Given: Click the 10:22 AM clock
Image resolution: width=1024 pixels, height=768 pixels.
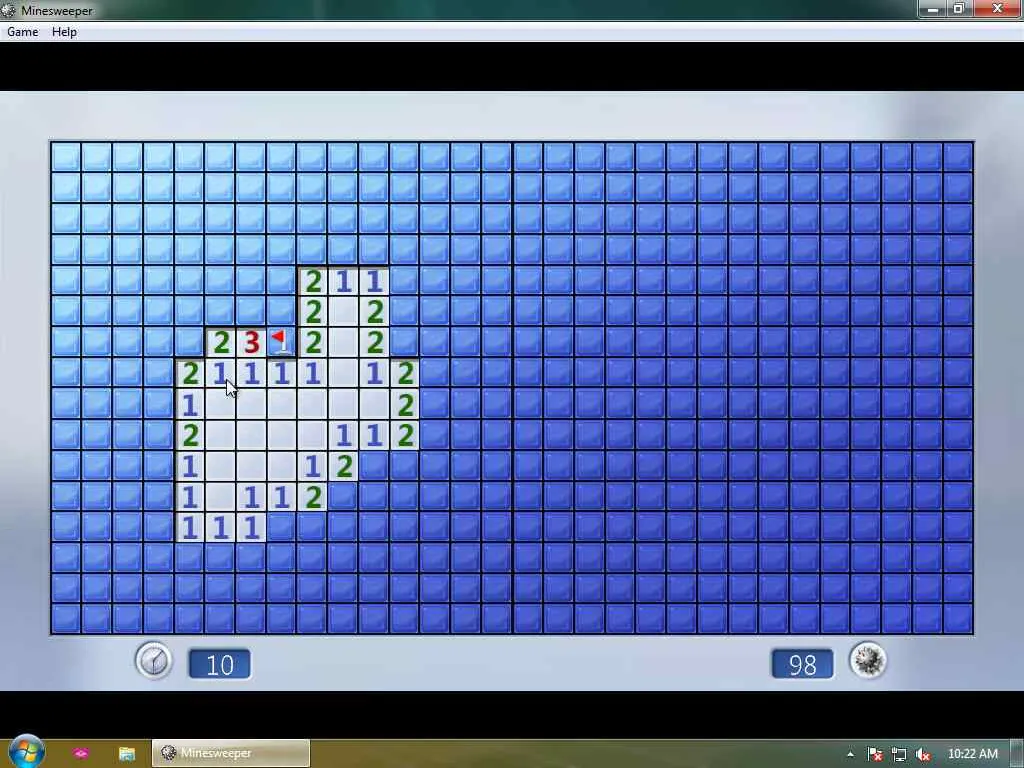Looking at the screenshot, I should (x=972, y=754).
